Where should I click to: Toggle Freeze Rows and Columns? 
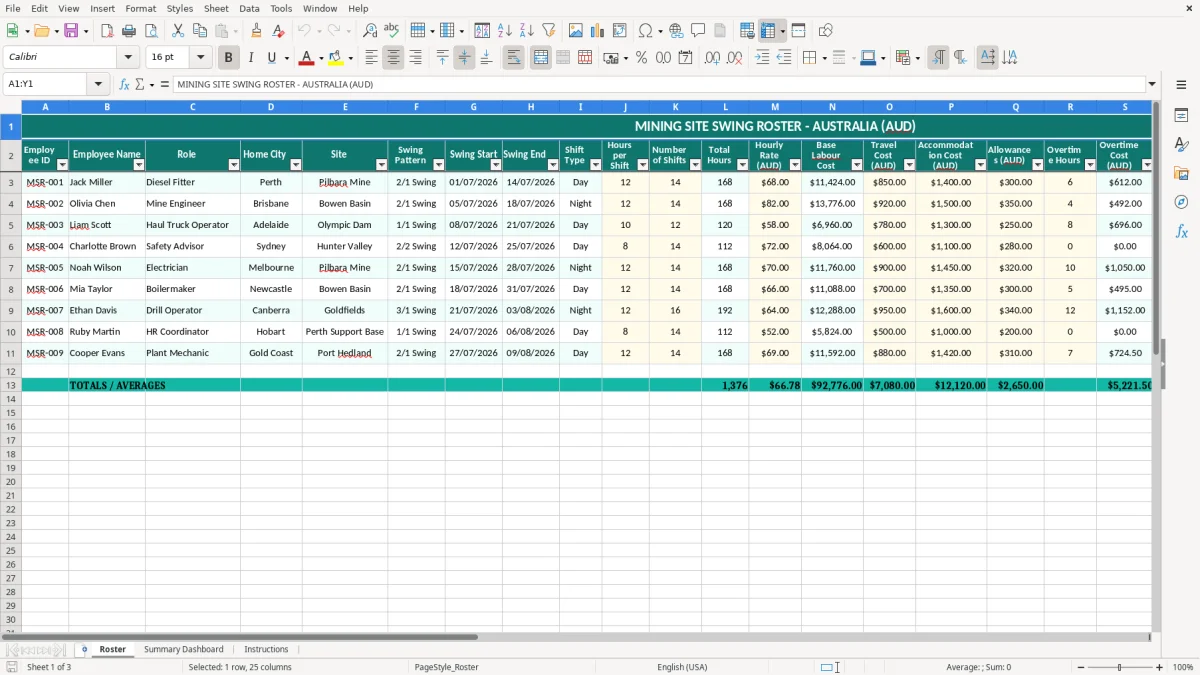(768, 31)
